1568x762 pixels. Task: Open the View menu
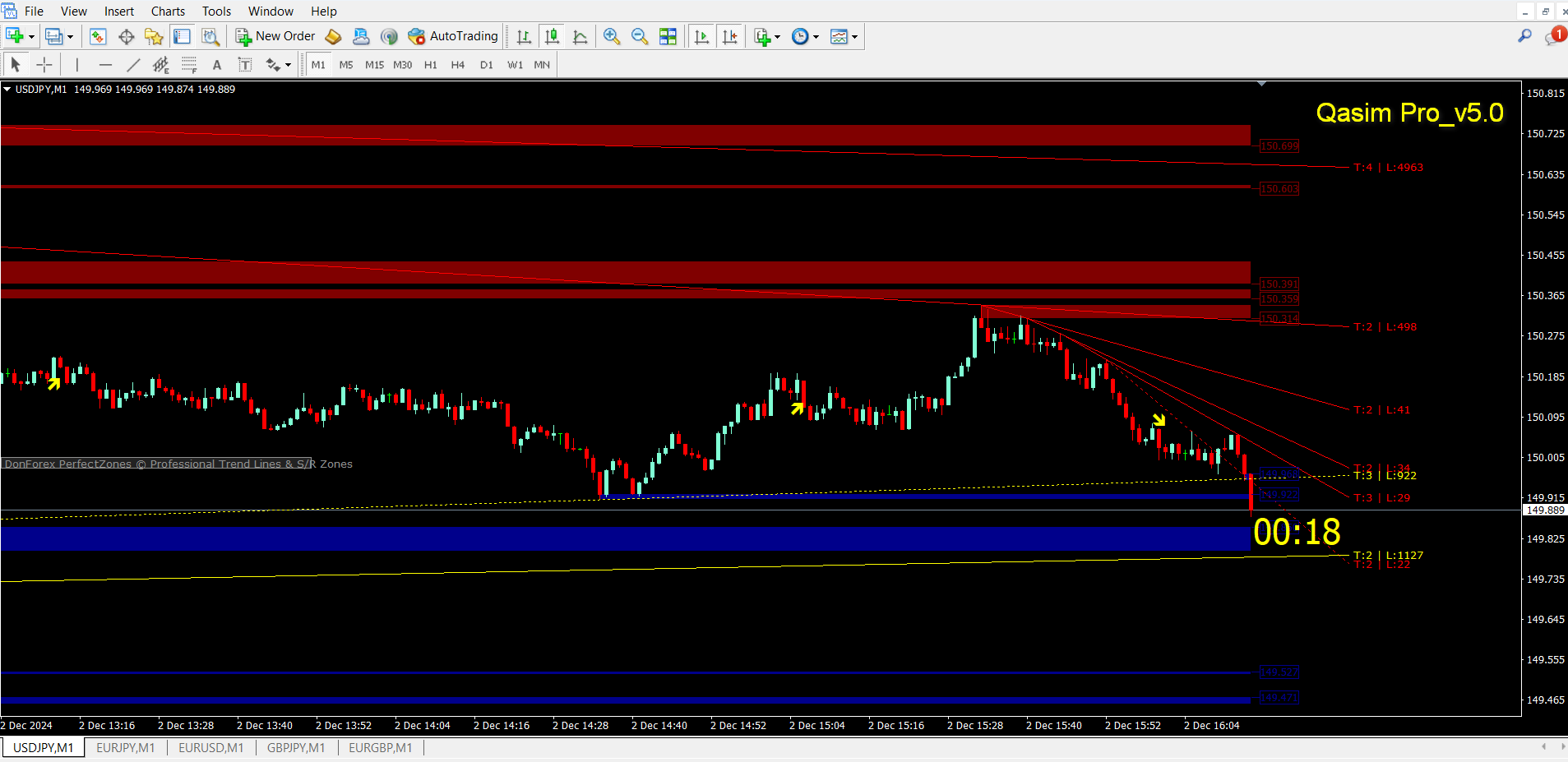coord(74,11)
